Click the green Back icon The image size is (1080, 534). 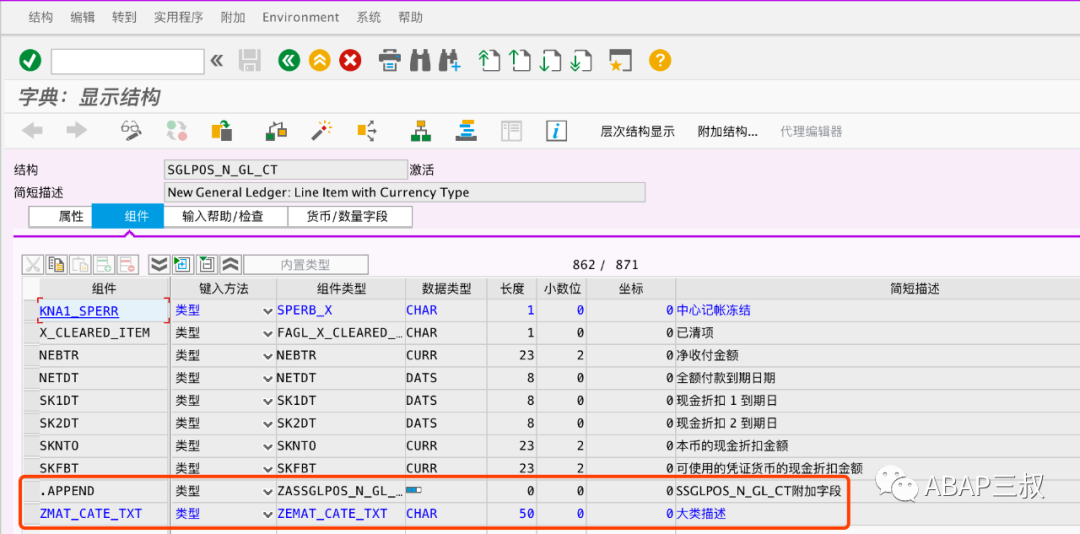click(x=289, y=61)
